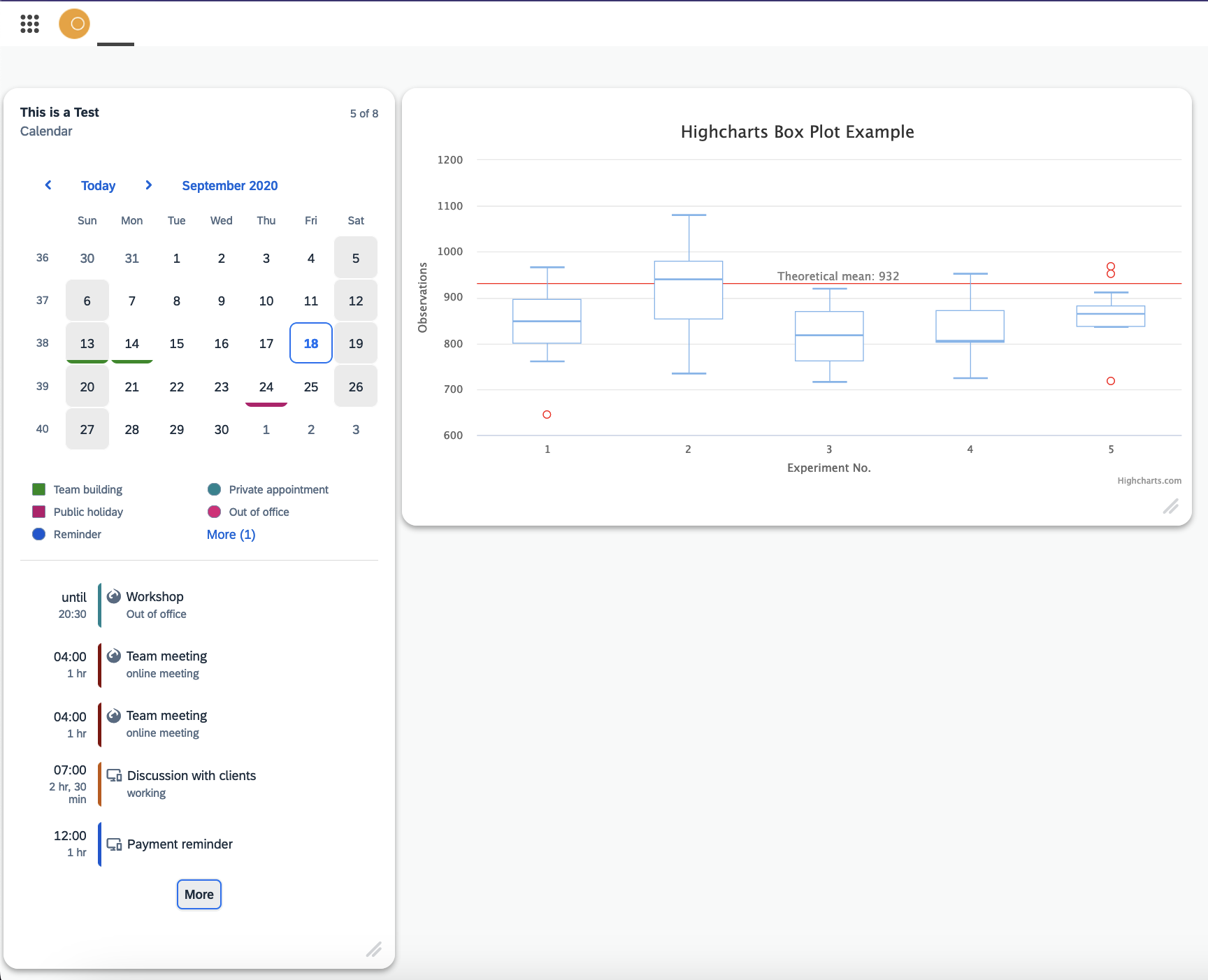The image size is (1208, 980).
Task: Click the Payment reminder device icon
Action: pos(115,844)
